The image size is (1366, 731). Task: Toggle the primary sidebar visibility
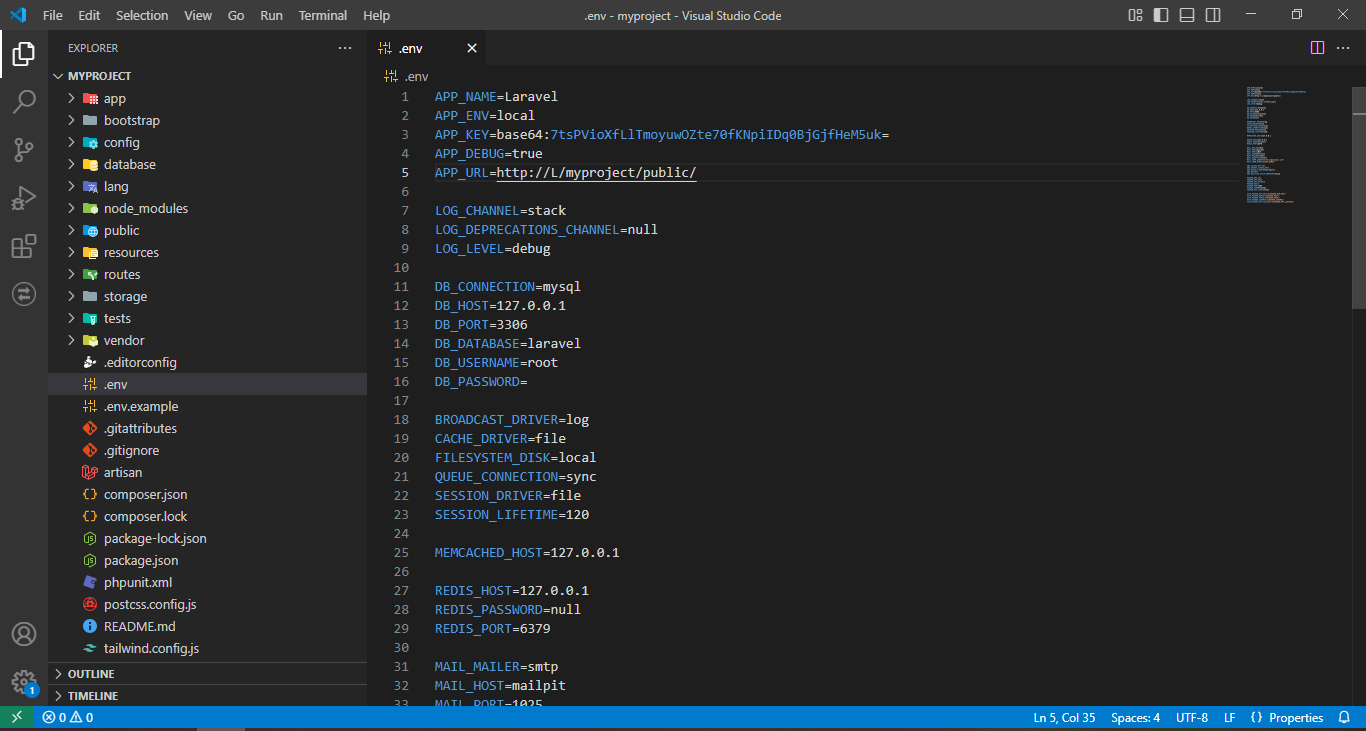[x=1159, y=15]
